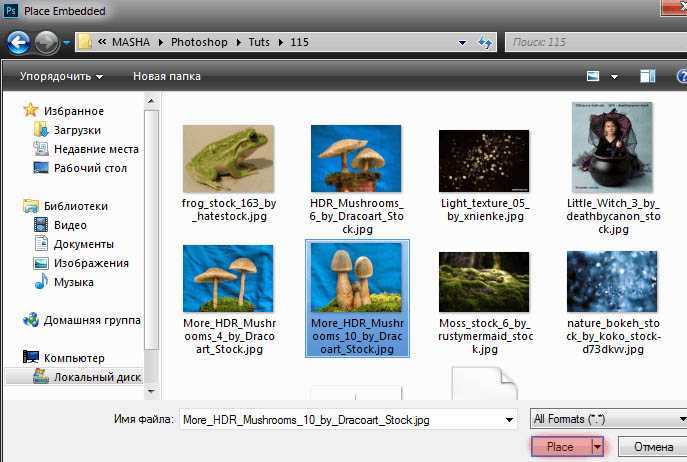Open Загрузки in navigation pane
The height and width of the screenshot is (462, 687).
pyautogui.click(x=78, y=130)
